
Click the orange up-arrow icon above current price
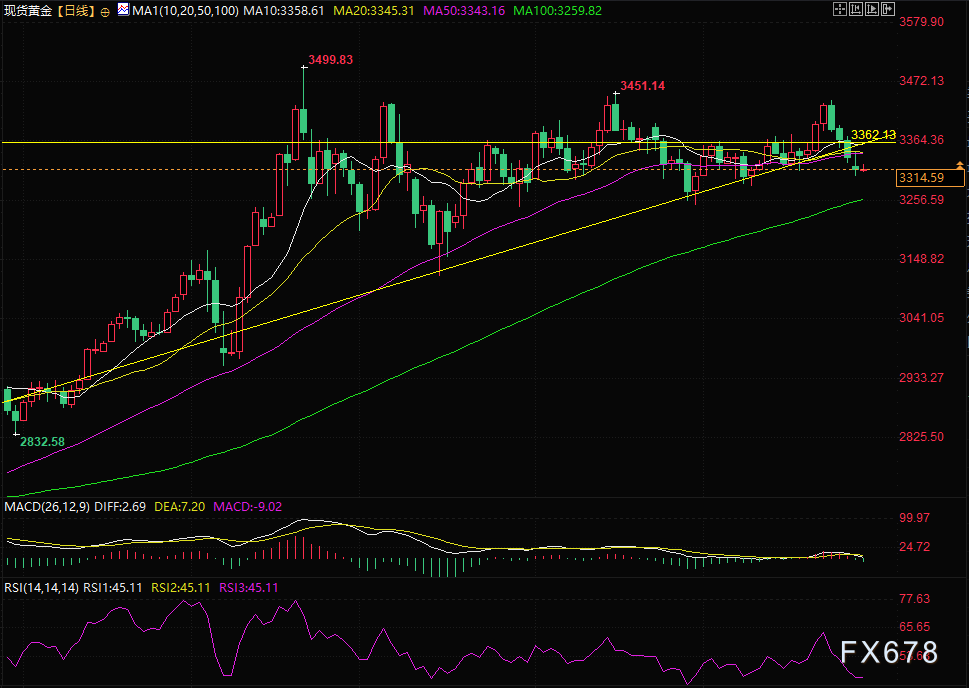tap(959, 163)
